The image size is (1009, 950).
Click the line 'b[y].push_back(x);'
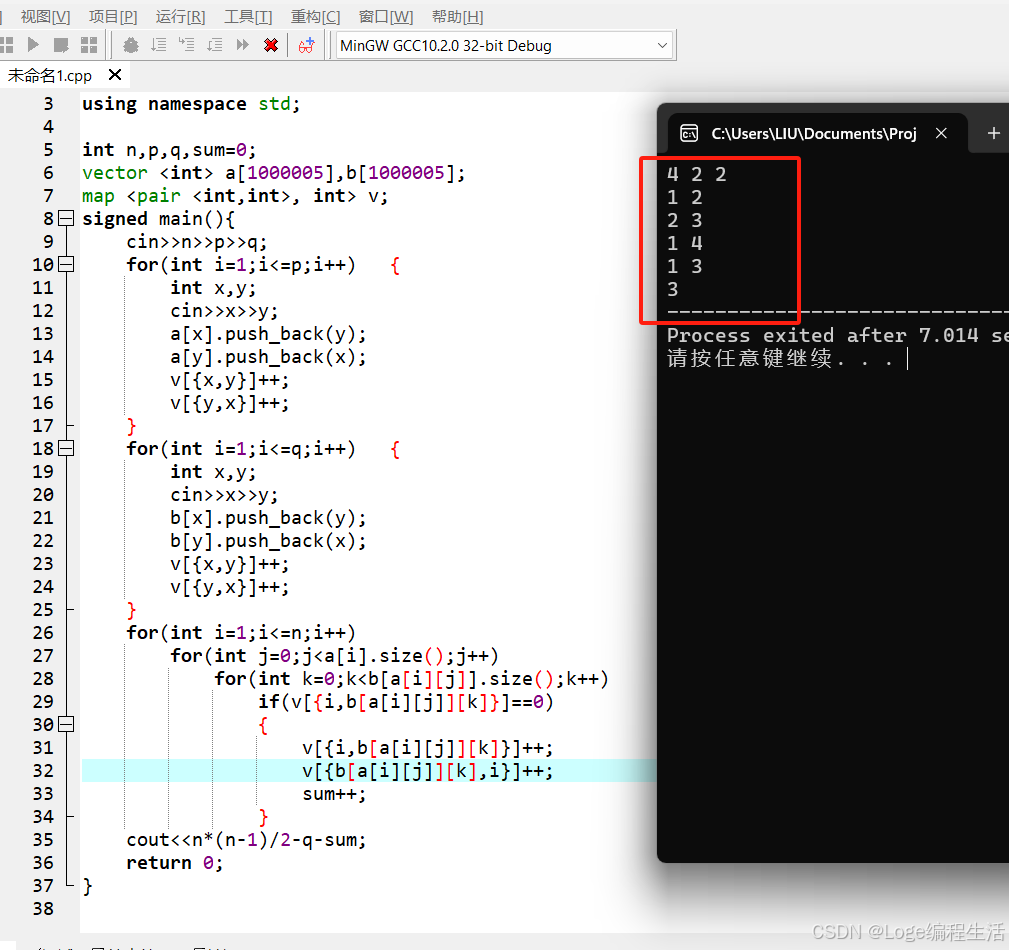coord(268,541)
